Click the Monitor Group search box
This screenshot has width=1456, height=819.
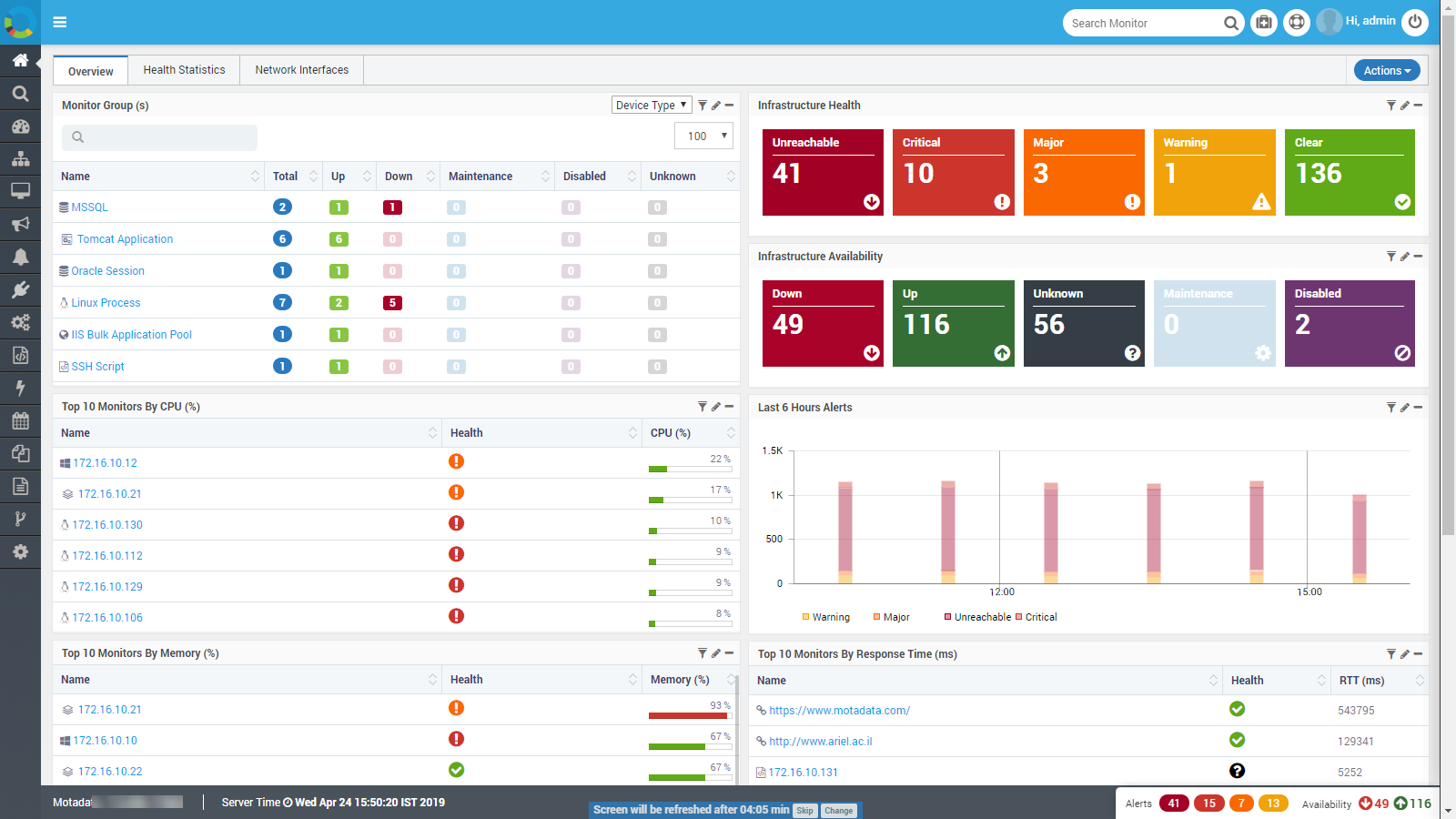(x=159, y=137)
